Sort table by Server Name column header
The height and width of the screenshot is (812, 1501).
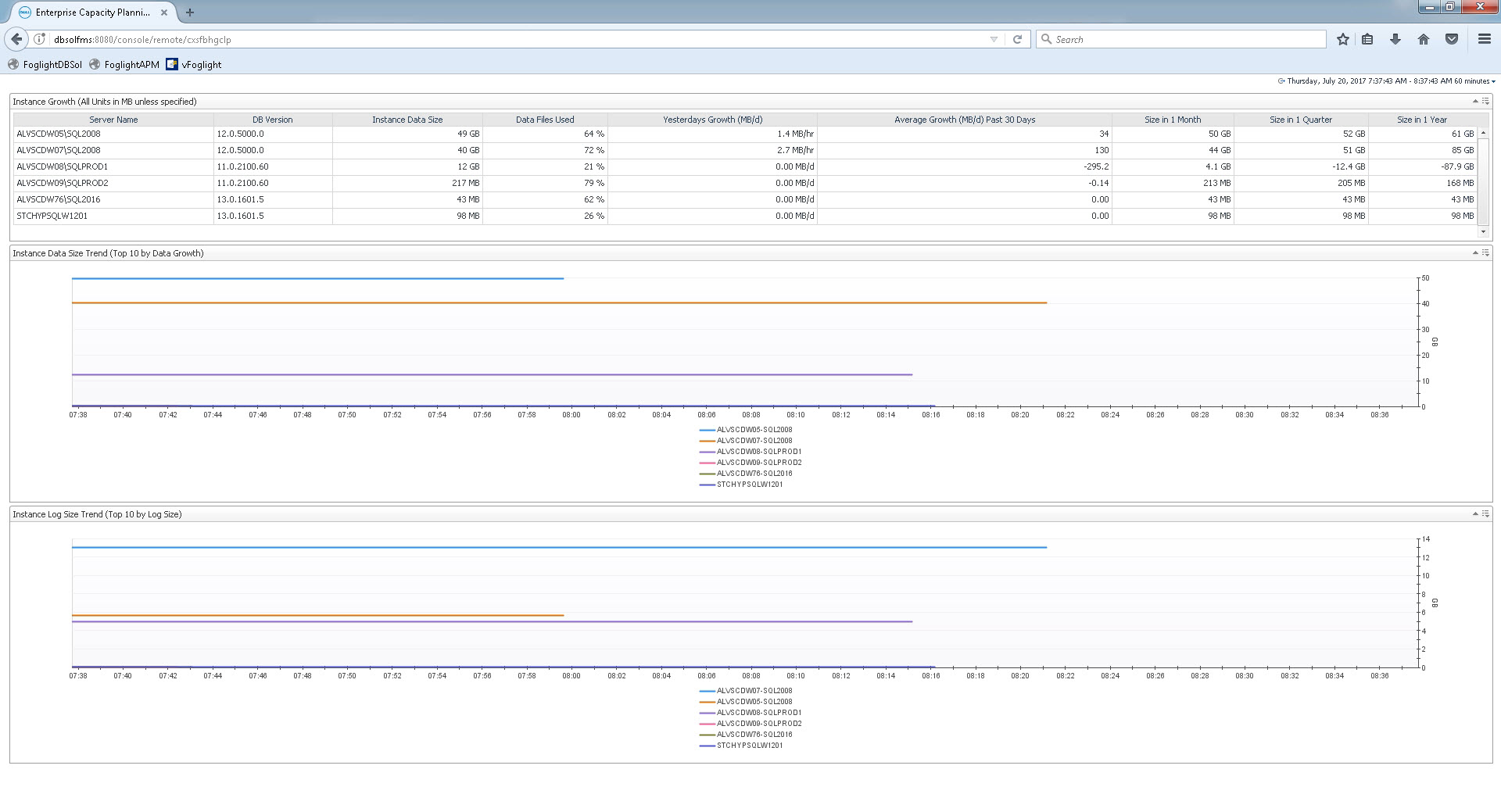point(113,120)
